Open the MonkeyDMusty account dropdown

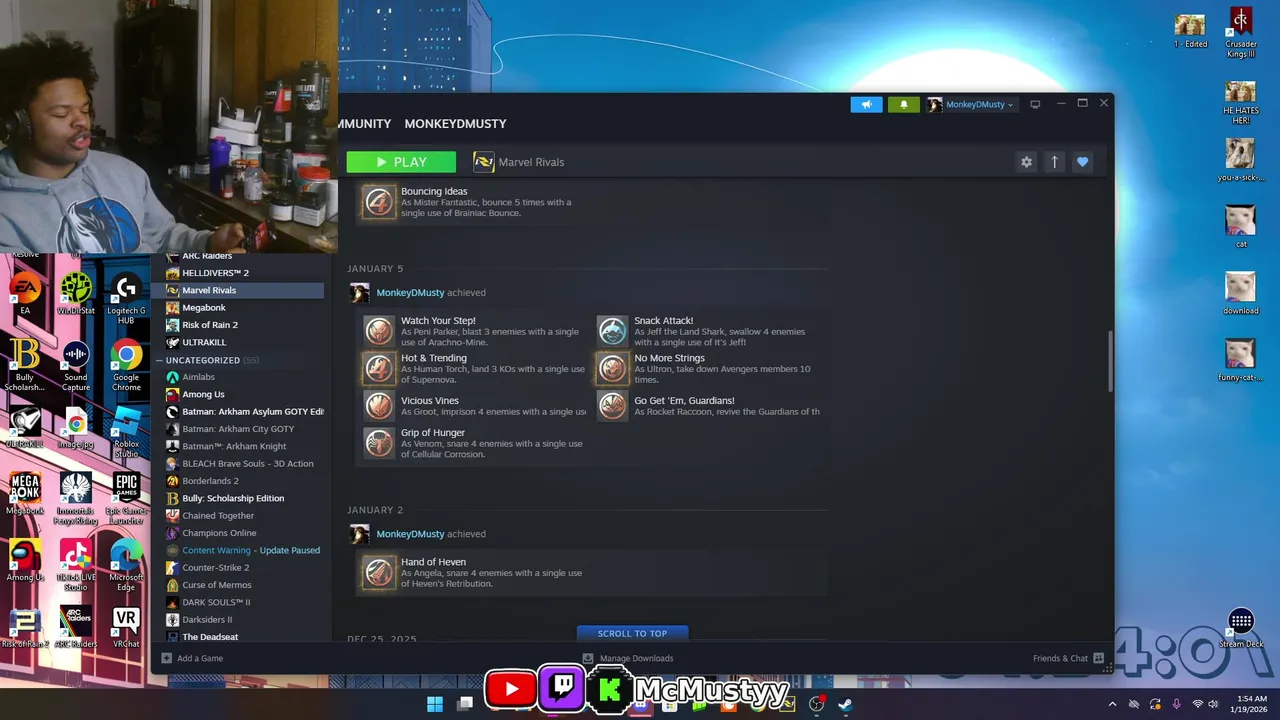point(970,104)
